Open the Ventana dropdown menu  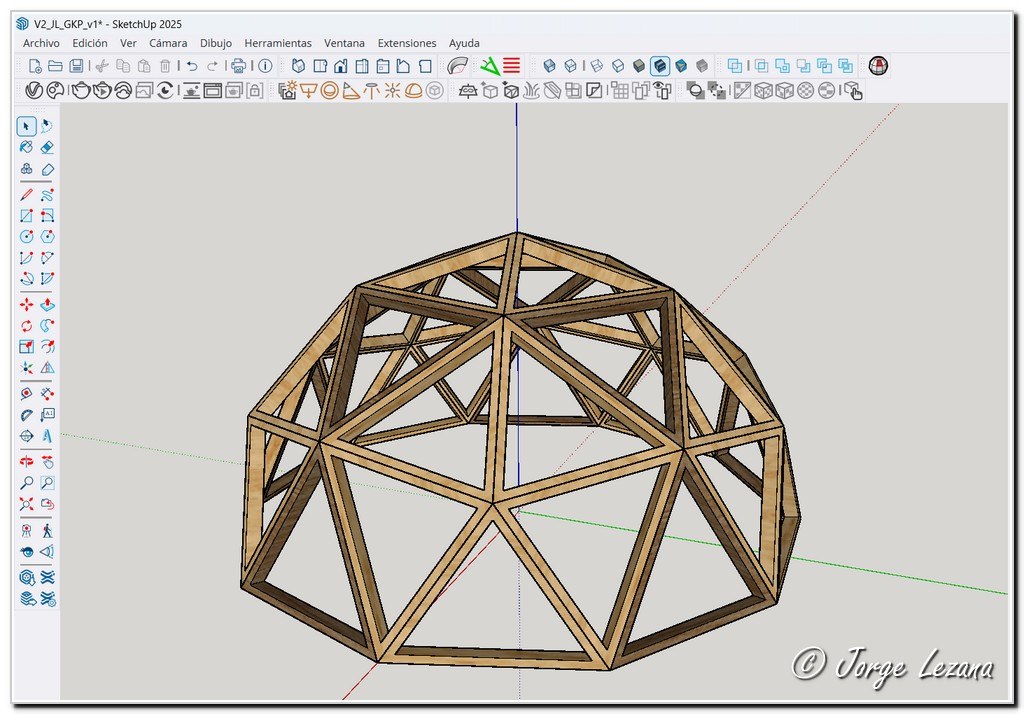point(345,43)
